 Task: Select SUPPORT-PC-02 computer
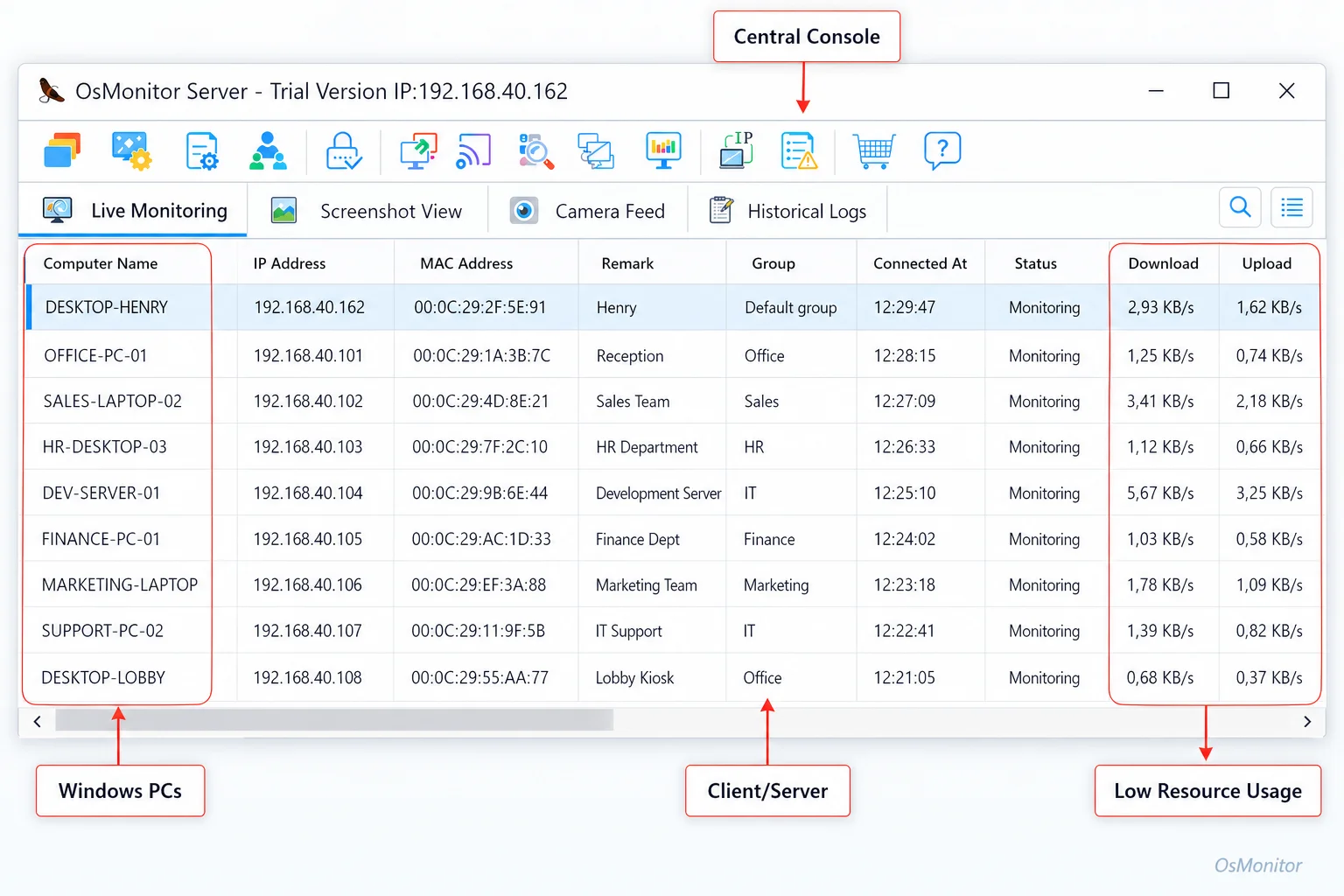(x=102, y=631)
